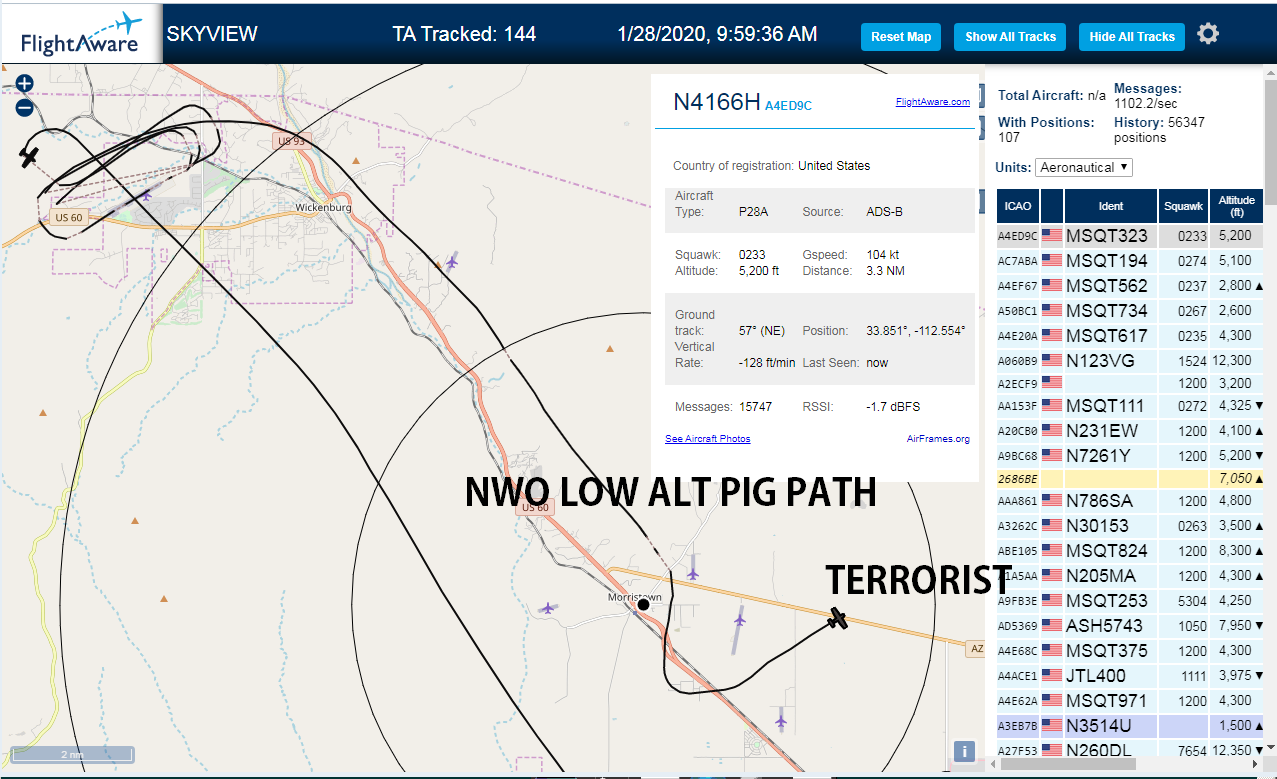
Task: Sort table by ICAO column header
Action: point(1018,206)
